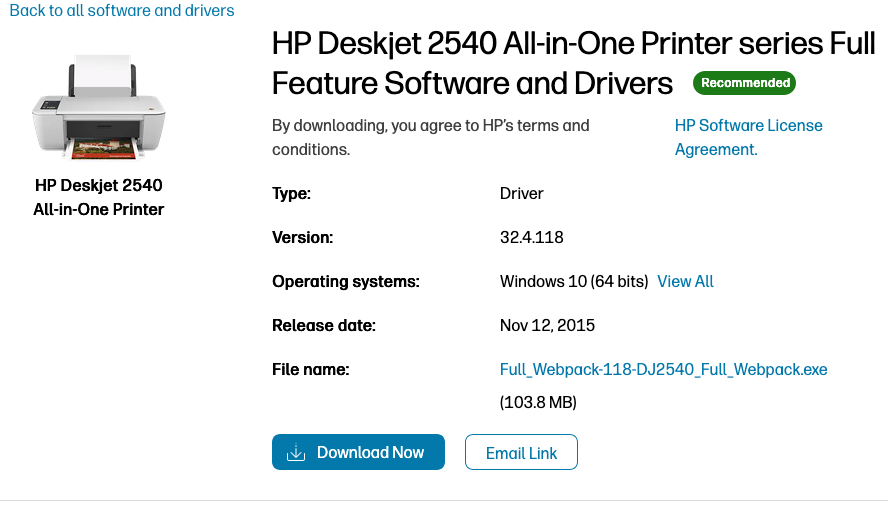888x505 pixels.
Task: Click the Windows 10 (64 bits) text
Action: [574, 282]
